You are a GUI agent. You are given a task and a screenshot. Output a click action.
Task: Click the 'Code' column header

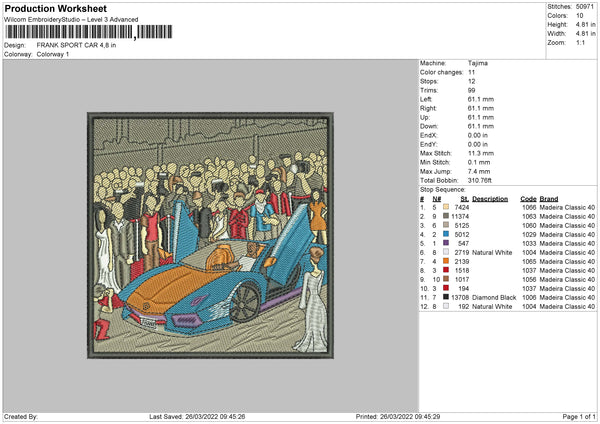point(528,199)
